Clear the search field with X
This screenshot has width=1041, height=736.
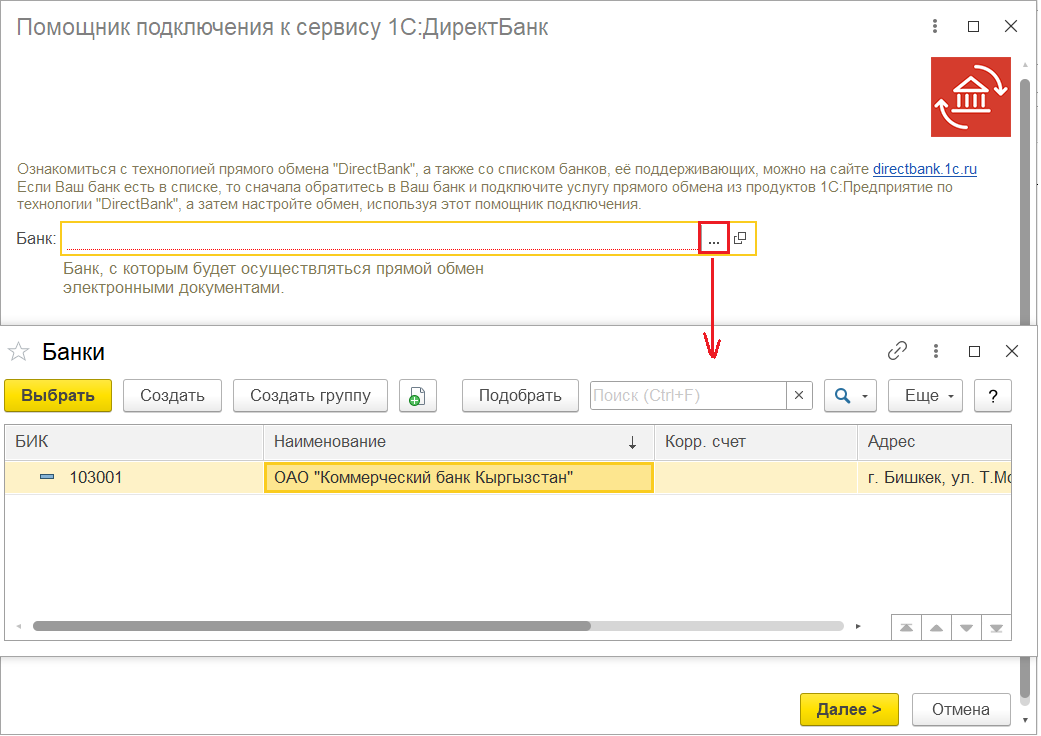click(799, 396)
